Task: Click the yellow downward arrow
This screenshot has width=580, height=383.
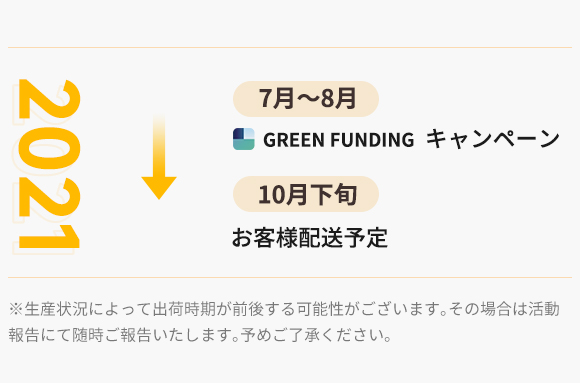Action: coord(159,157)
